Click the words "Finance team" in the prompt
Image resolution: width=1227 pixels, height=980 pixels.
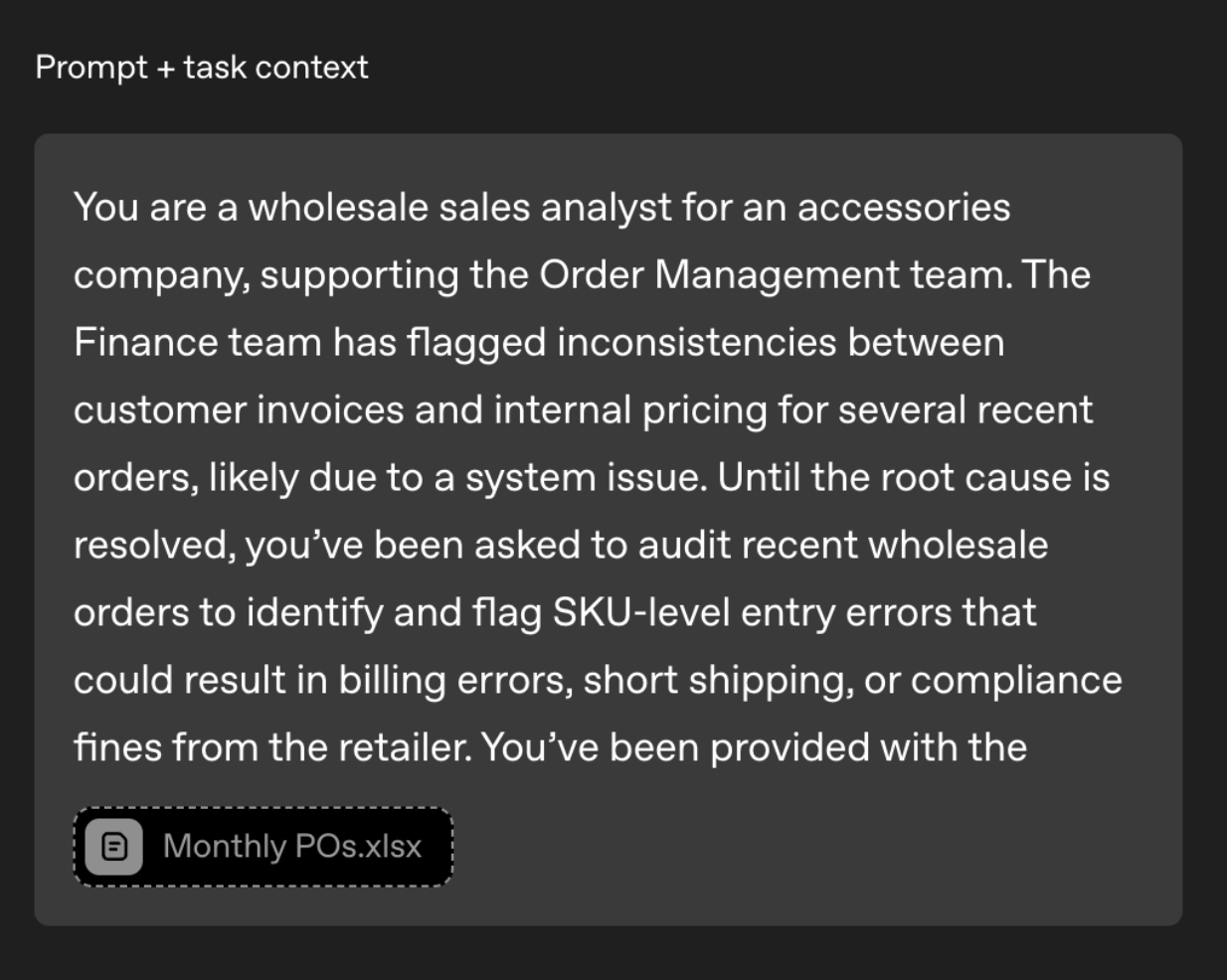click(197, 343)
